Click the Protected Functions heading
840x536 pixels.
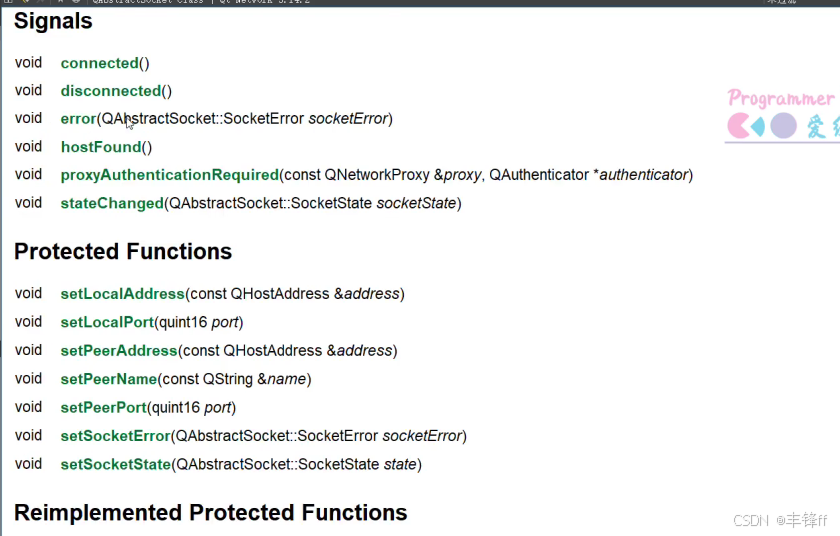click(123, 252)
